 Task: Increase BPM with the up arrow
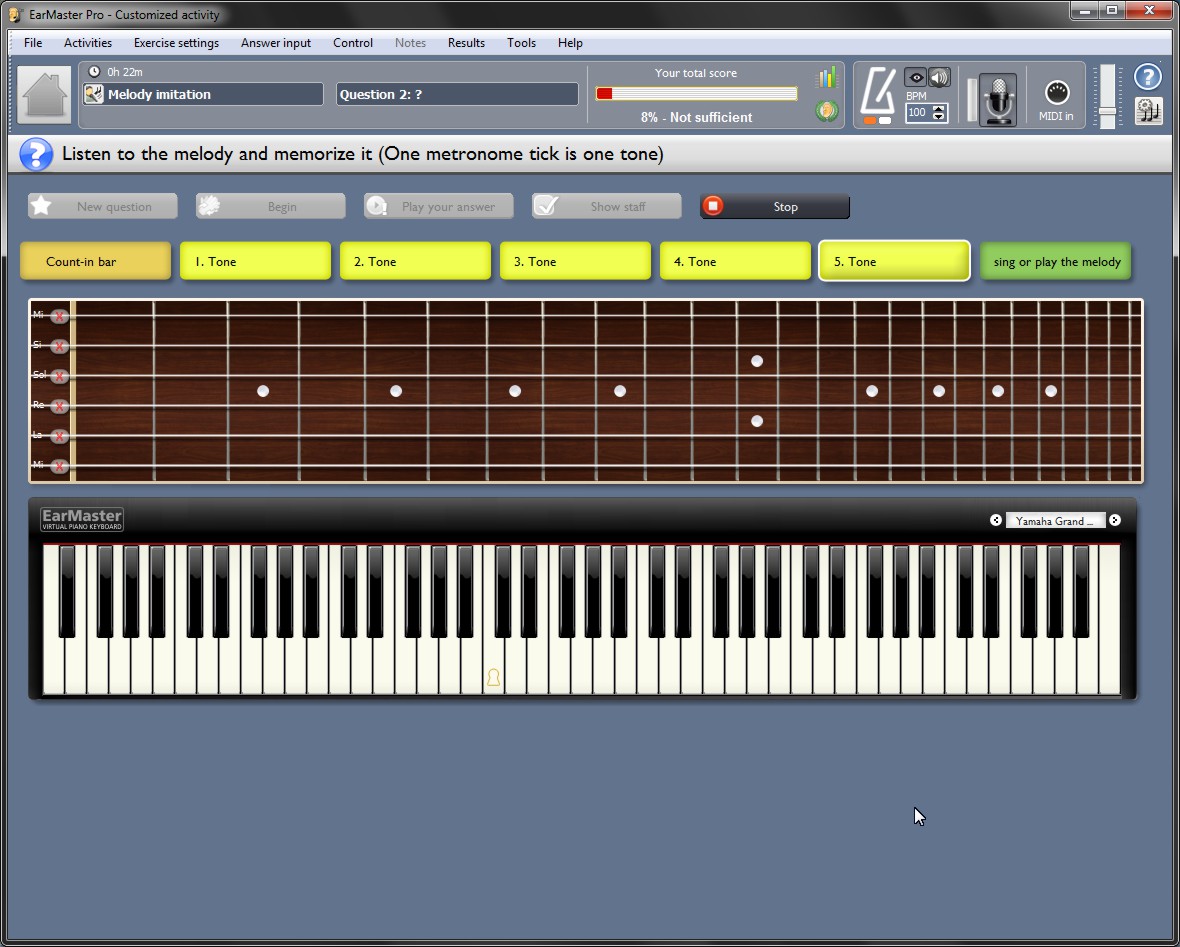pyautogui.click(x=939, y=108)
